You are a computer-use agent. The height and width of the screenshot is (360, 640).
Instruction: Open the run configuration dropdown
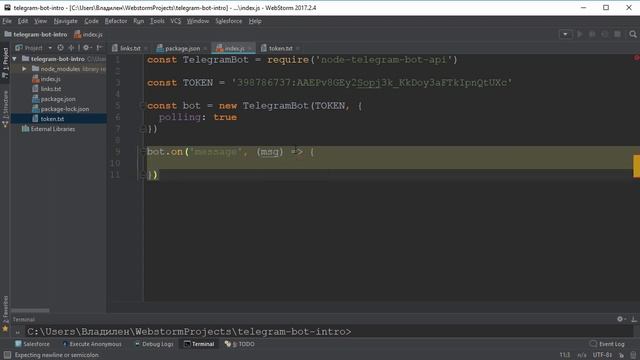tap(565, 34)
